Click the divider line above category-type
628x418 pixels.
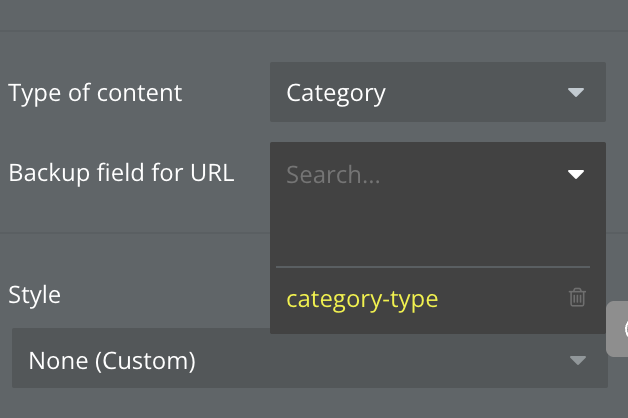pyautogui.click(x=432, y=267)
